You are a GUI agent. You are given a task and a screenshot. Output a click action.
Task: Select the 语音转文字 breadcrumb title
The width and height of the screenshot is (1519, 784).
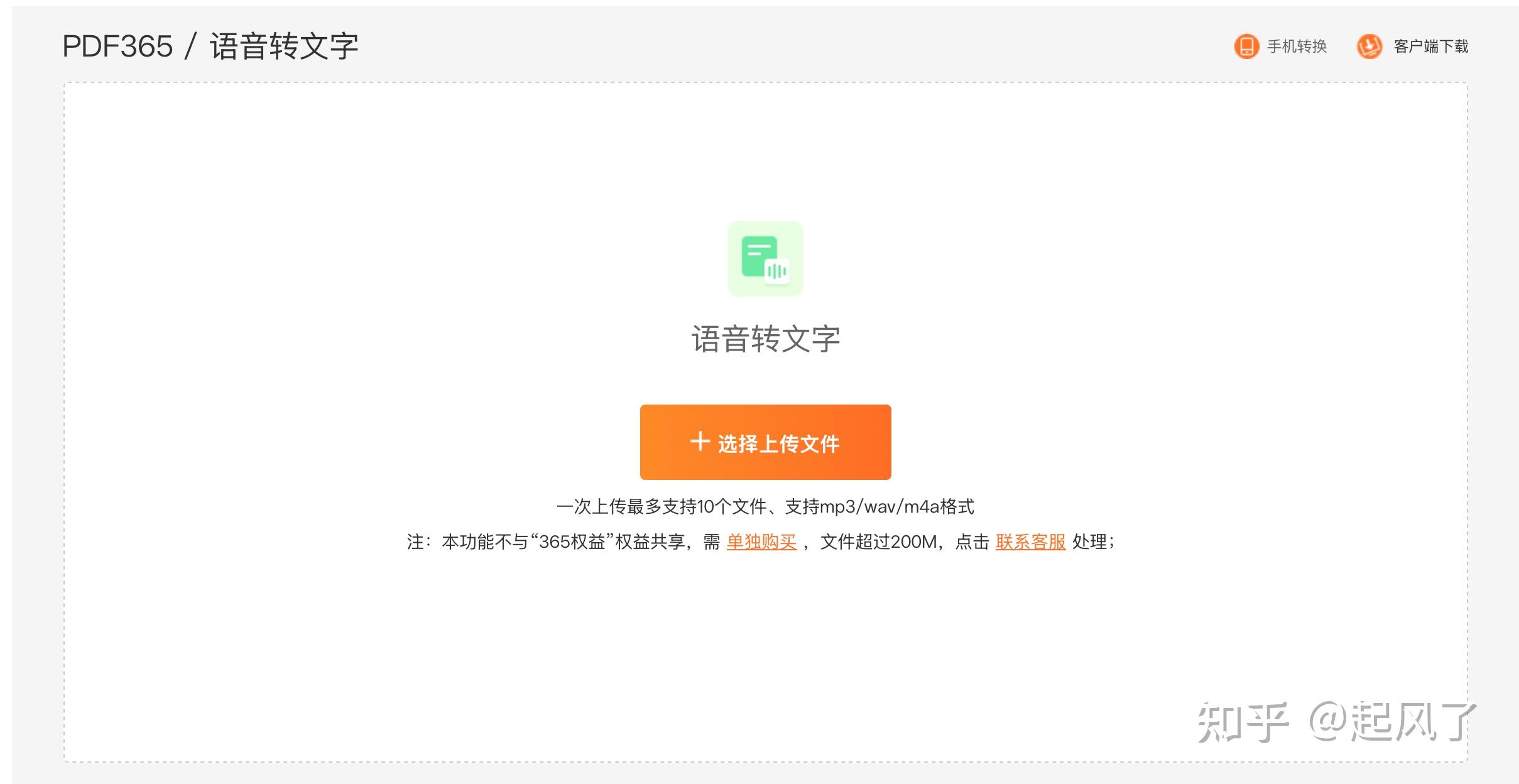click(x=284, y=46)
